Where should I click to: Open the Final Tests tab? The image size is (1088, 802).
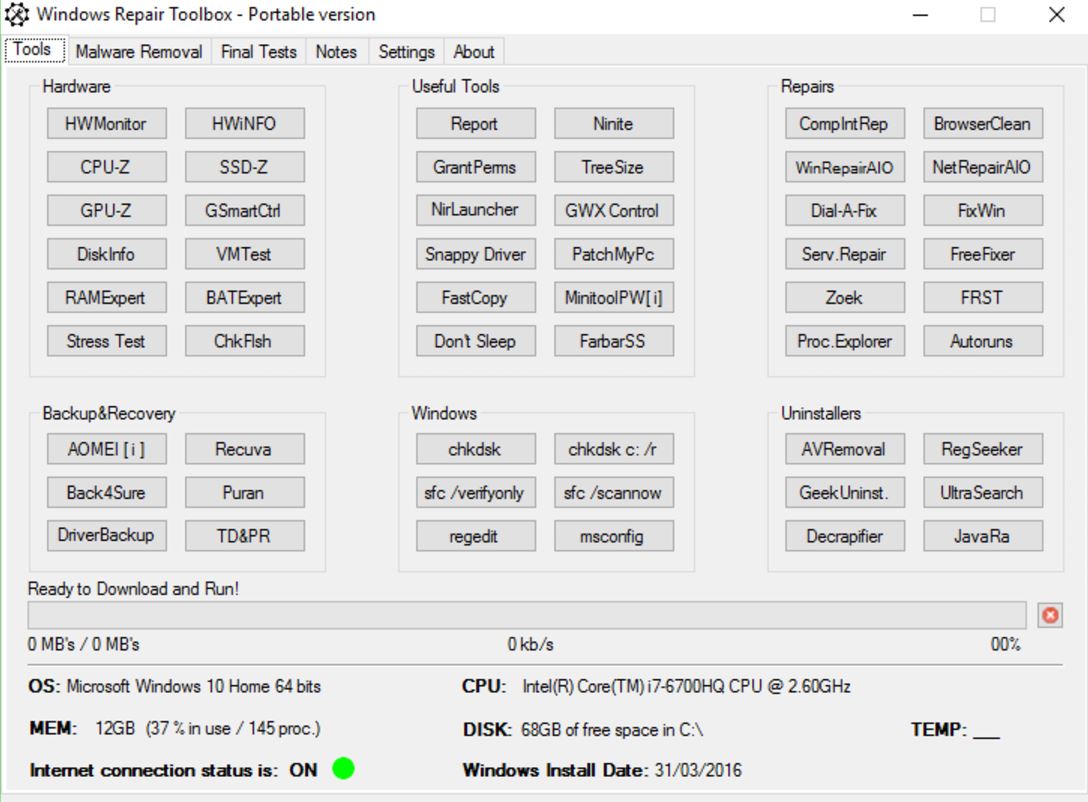point(258,52)
